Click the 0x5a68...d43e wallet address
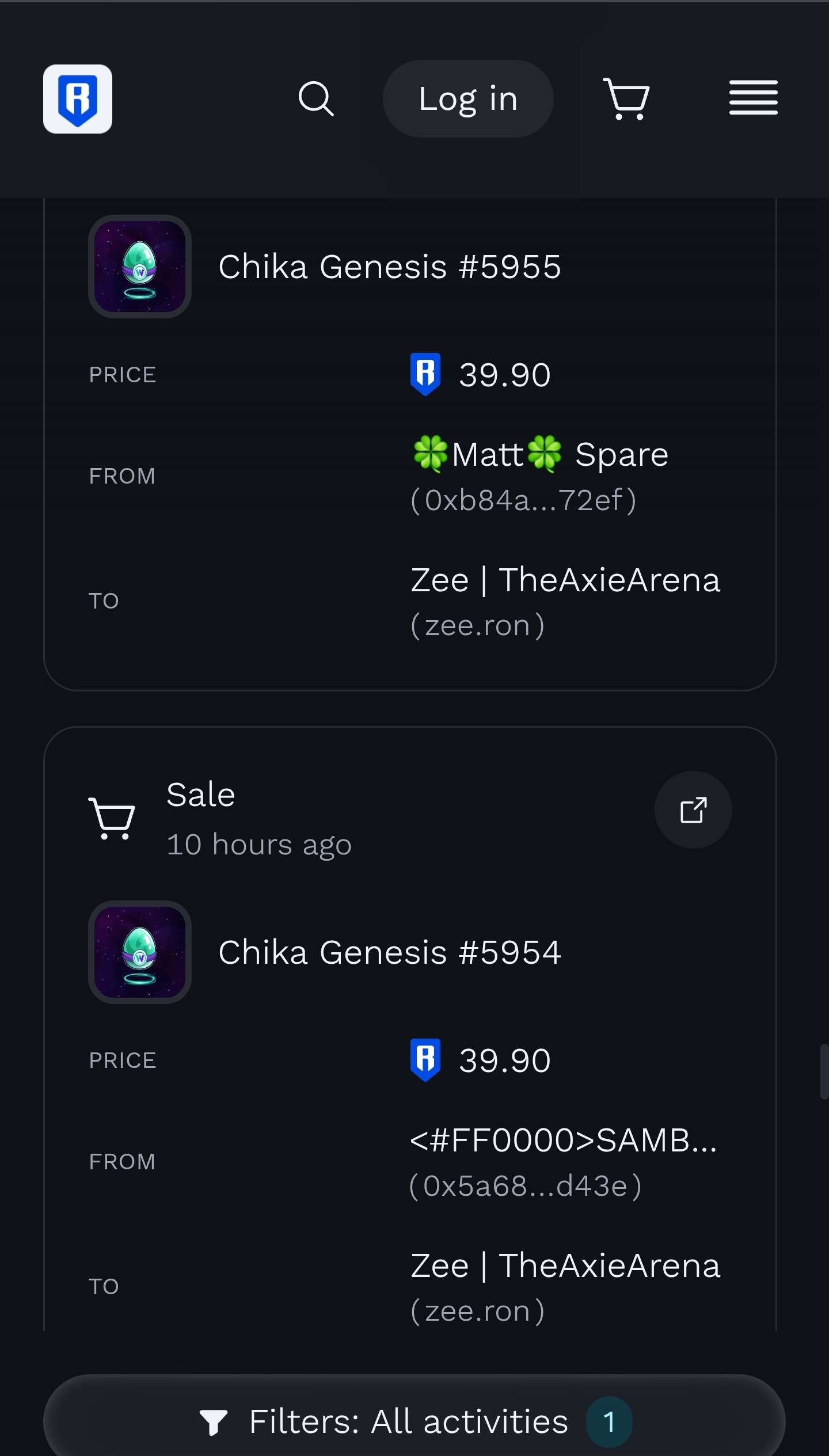 pos(525,1186)
